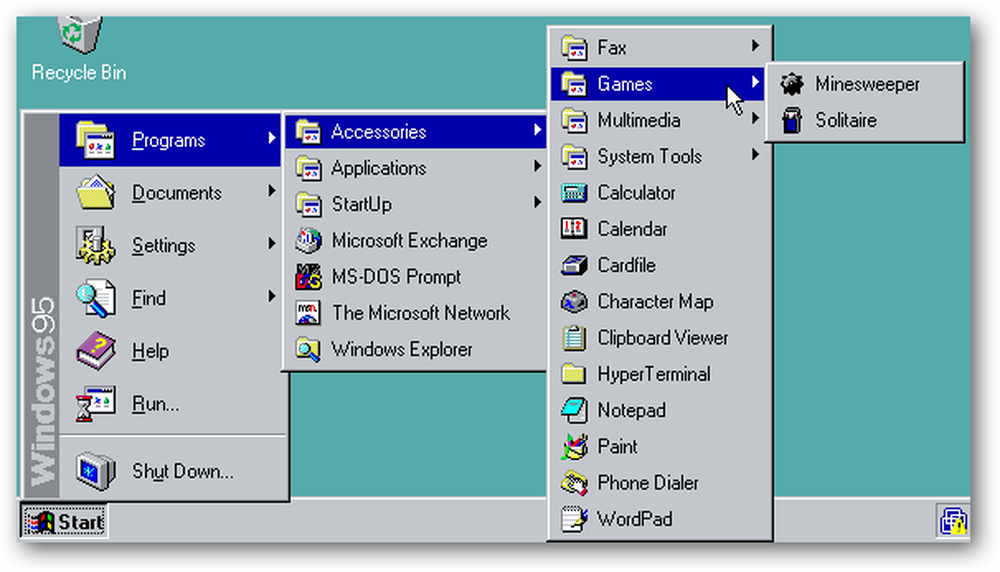
Task: Click the Start button
Action: click(x=64, y=522)
